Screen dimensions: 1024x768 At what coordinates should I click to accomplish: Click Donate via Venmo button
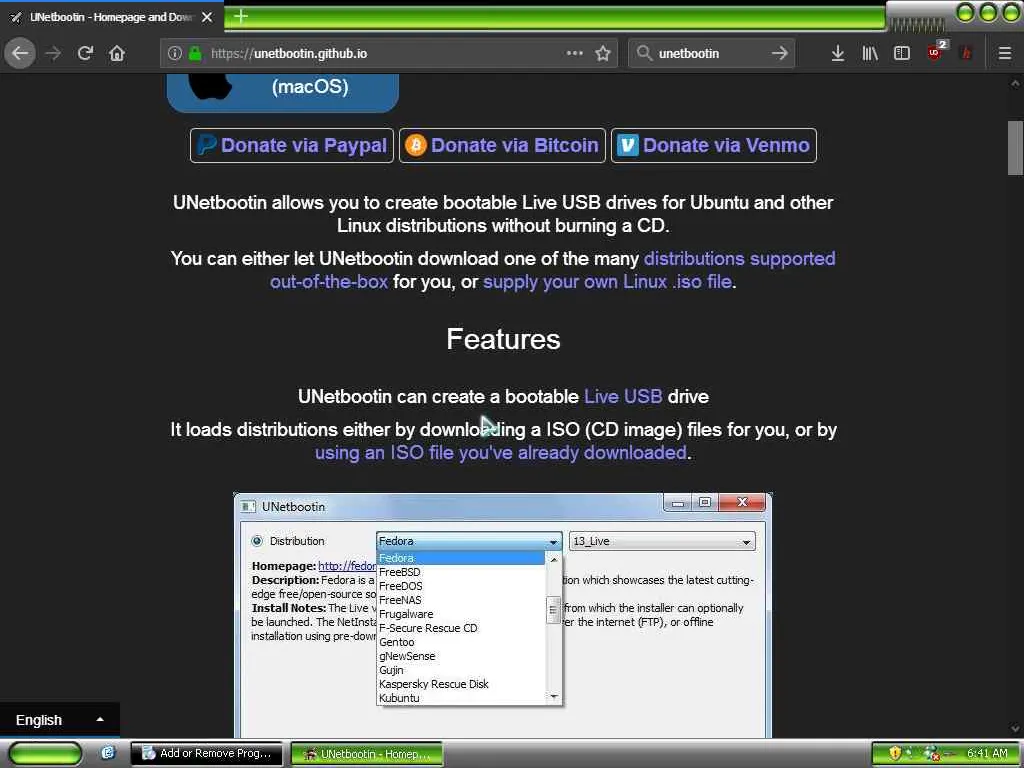714,145
